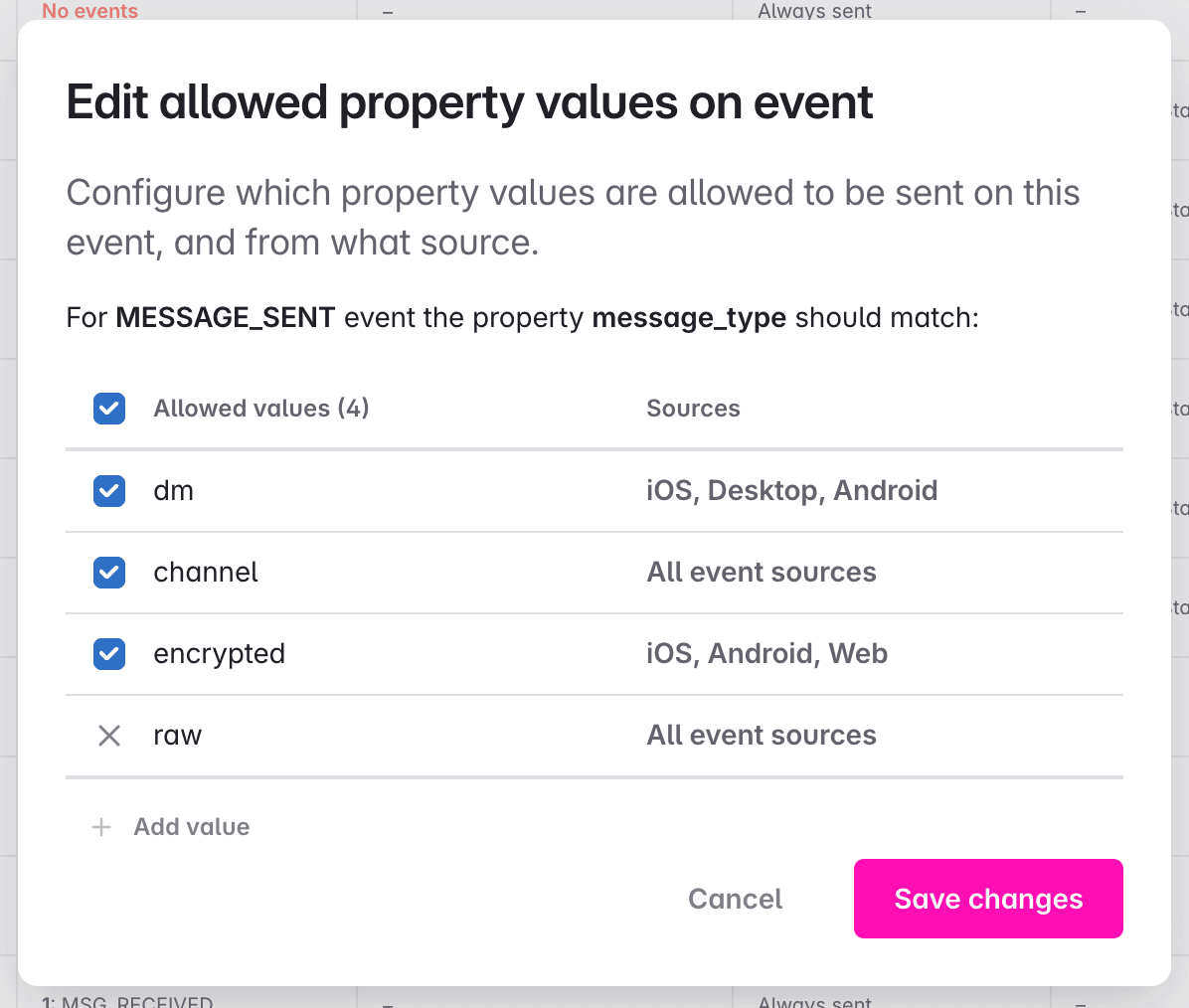
Task: Save changes to allowed property values
Action: (987, 899)
